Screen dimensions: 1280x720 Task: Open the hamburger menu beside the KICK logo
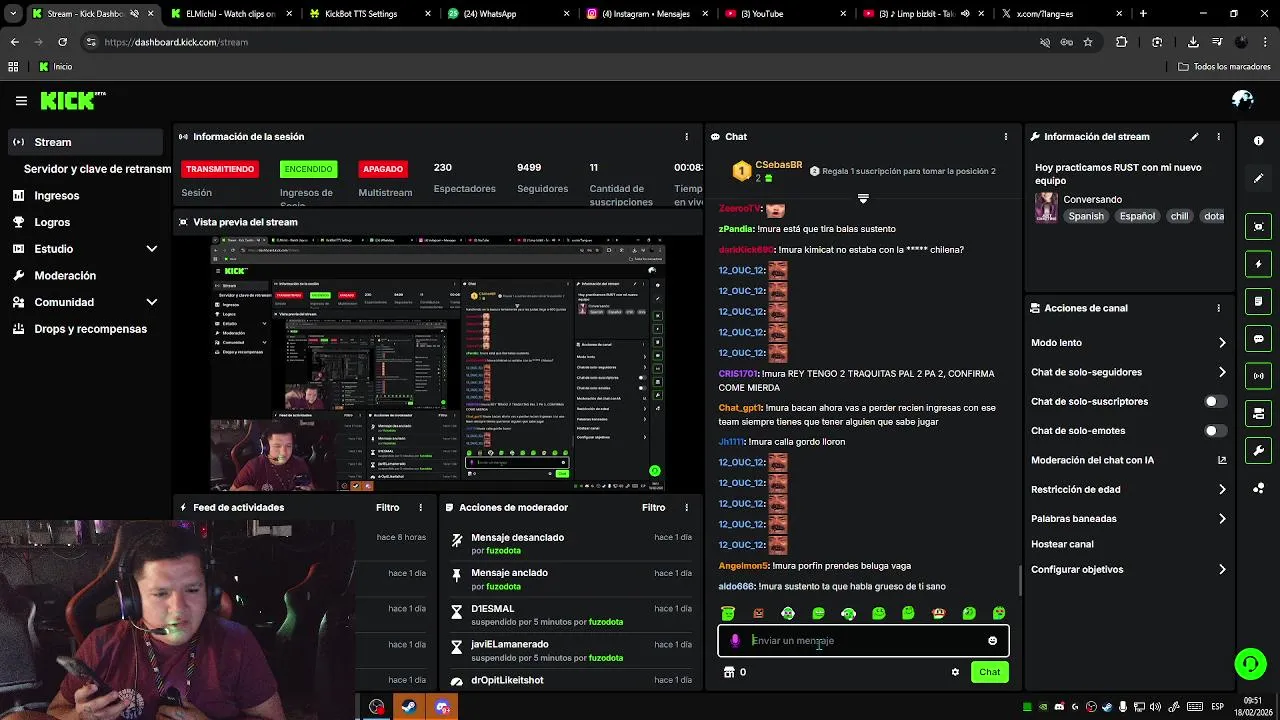coord(21,101)
